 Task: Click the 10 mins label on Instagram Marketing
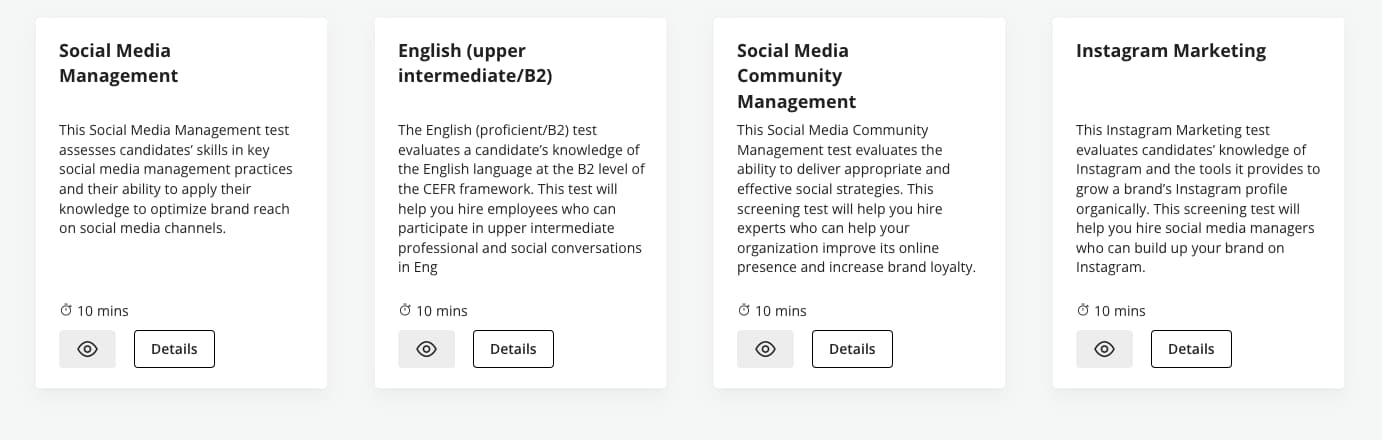pyautogui.click(x=1119, y=311)
